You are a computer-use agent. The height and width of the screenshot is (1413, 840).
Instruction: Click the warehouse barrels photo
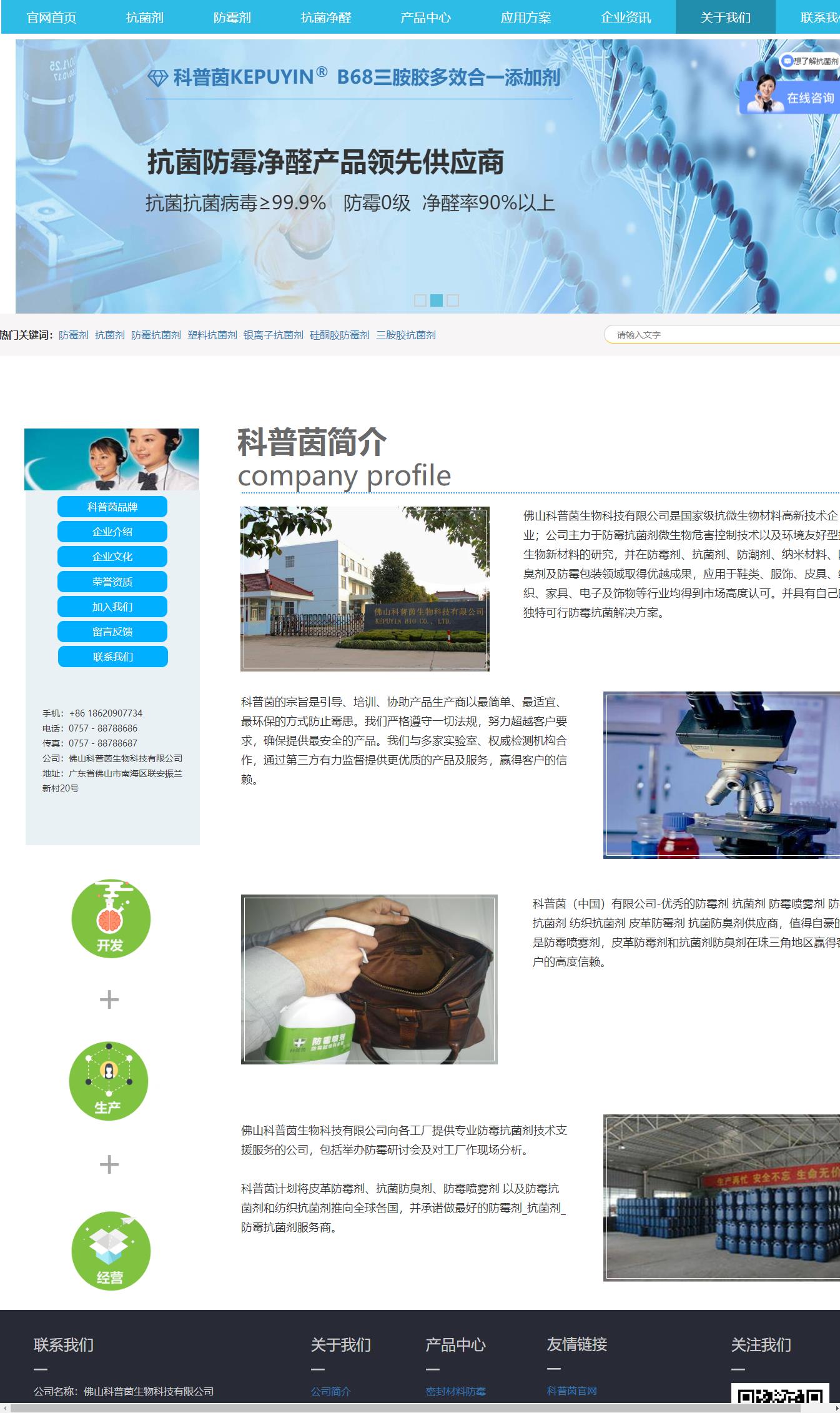[x=721, y=1198]
